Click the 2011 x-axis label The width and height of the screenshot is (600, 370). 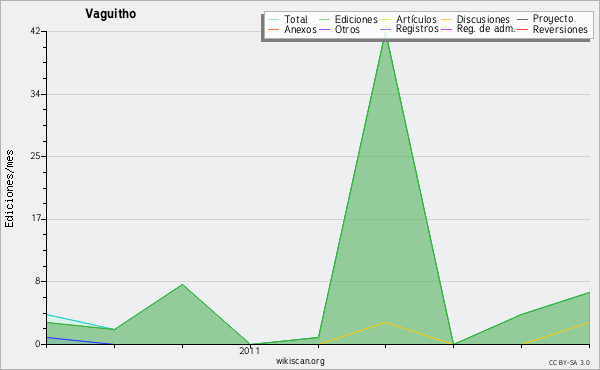click(249, 350)
